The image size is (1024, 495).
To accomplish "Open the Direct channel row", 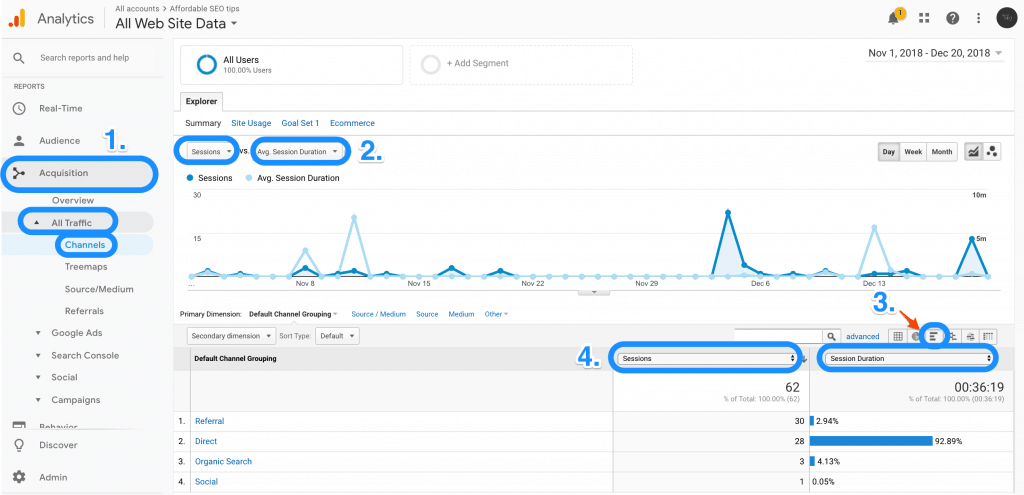I will point(206,441).
